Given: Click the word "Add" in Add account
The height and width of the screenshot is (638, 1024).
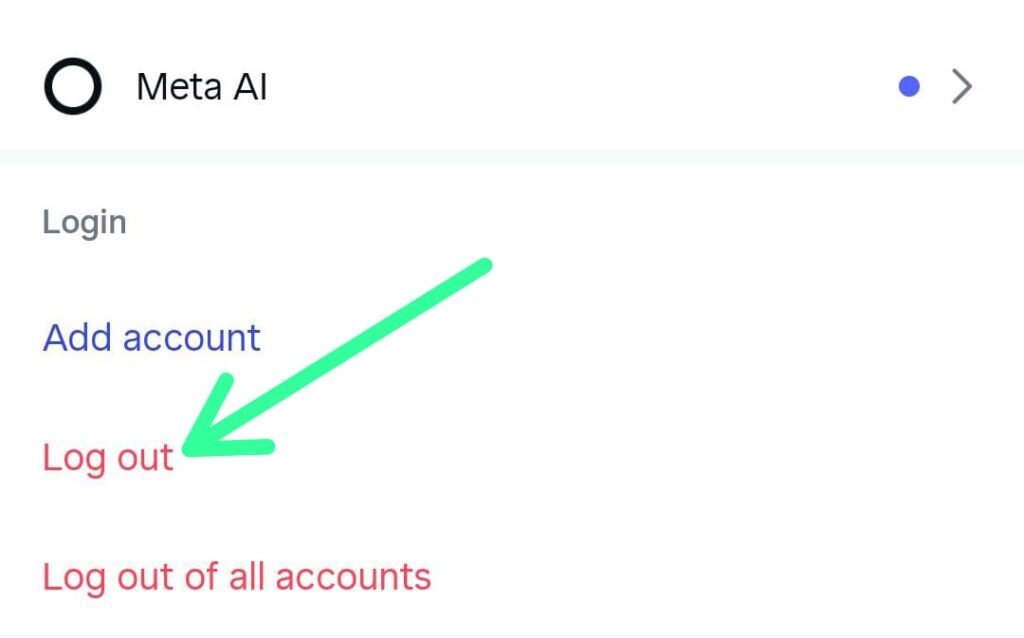Looking at the screenshot, I should click(78, 338).
